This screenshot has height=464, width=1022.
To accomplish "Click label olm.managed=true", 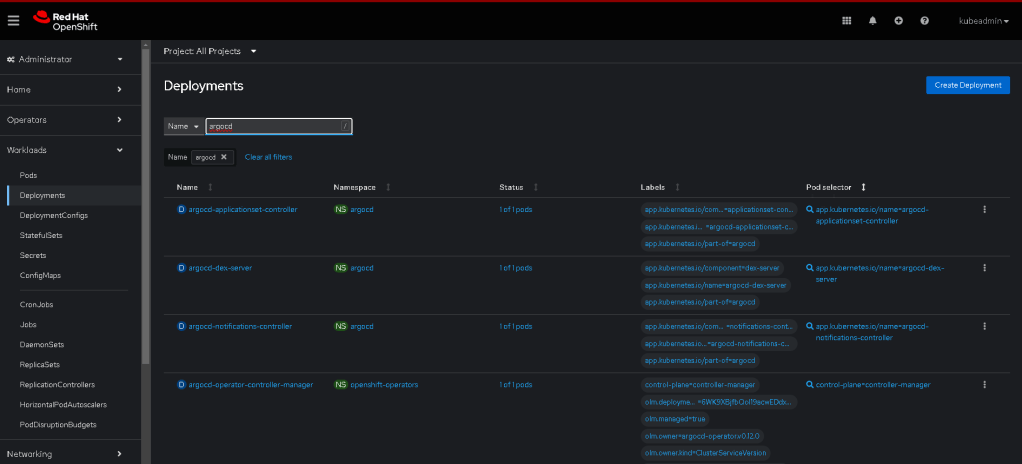I will [675, 419].
